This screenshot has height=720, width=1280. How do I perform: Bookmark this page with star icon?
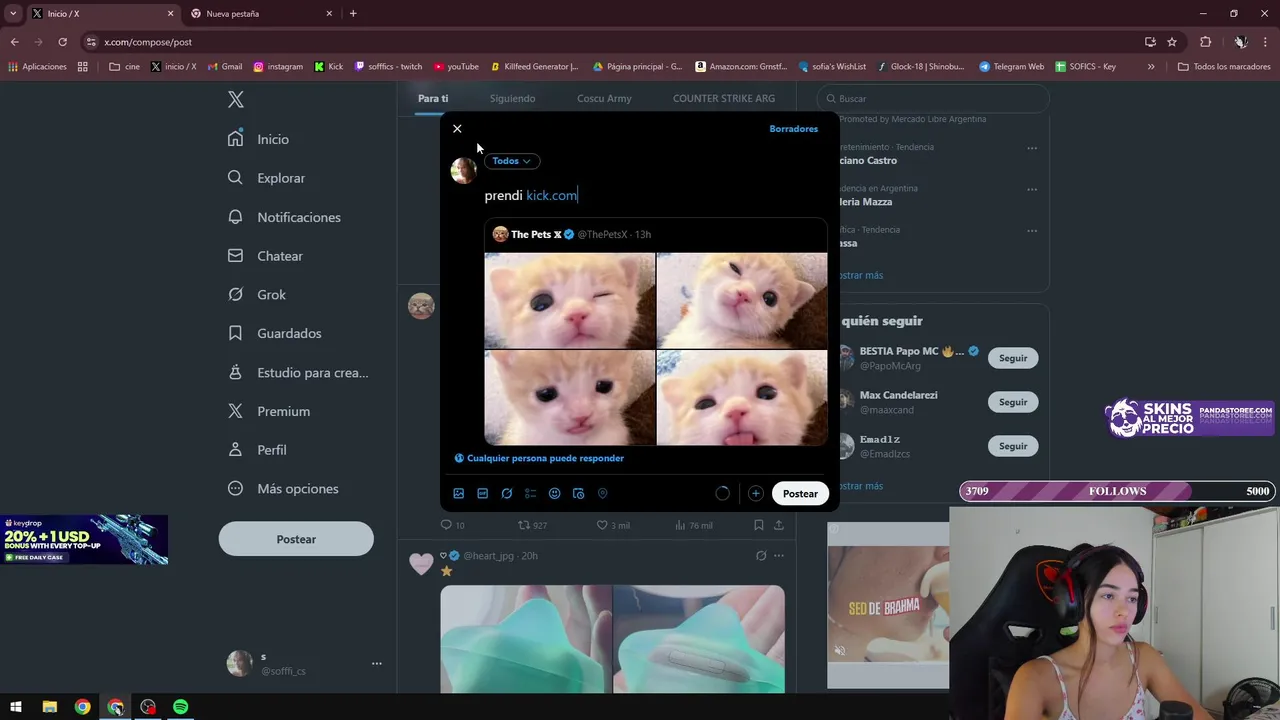pyautogui.click(x=1172, y=42)
